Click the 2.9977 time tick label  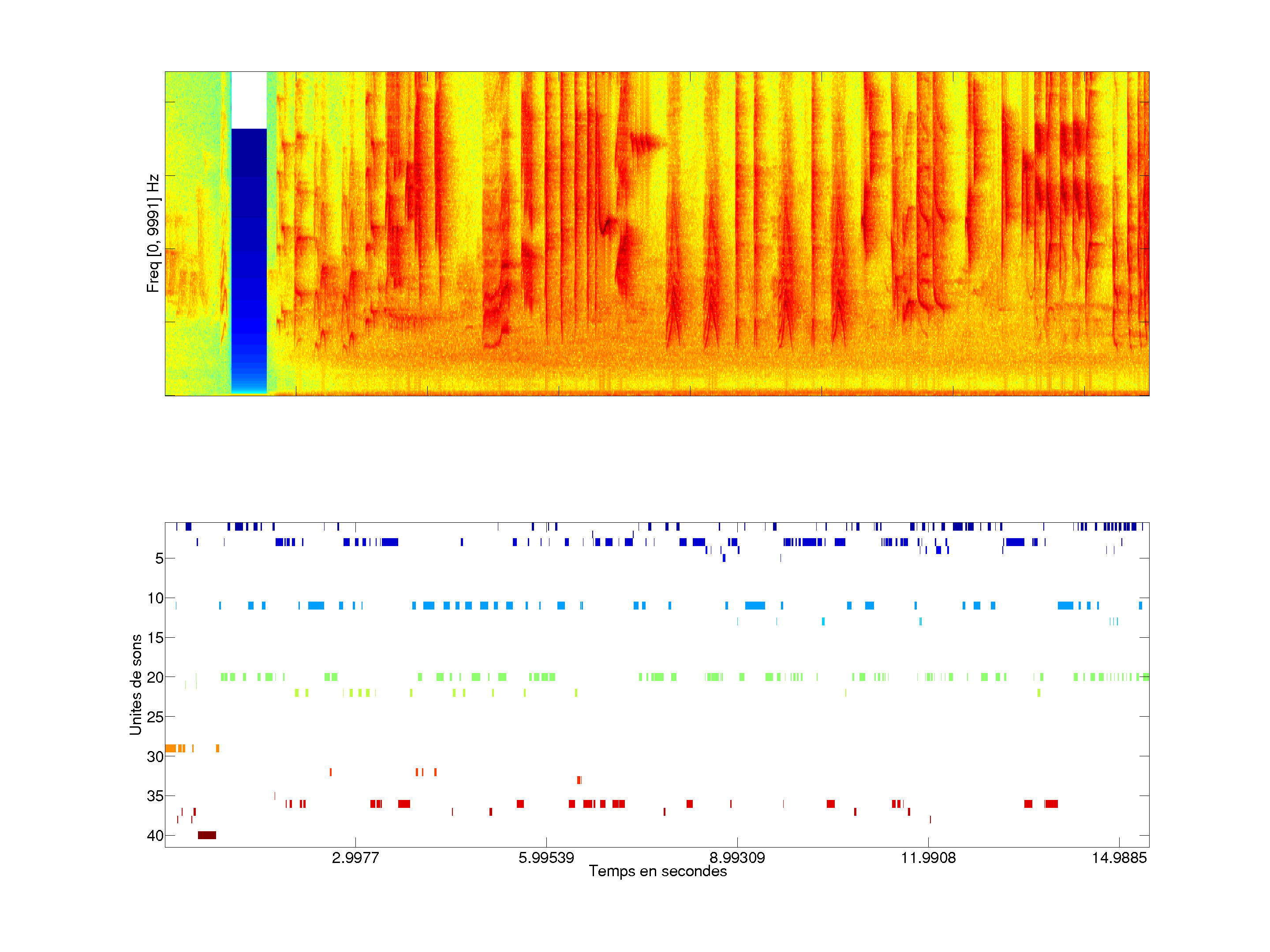tap(355, 858)
